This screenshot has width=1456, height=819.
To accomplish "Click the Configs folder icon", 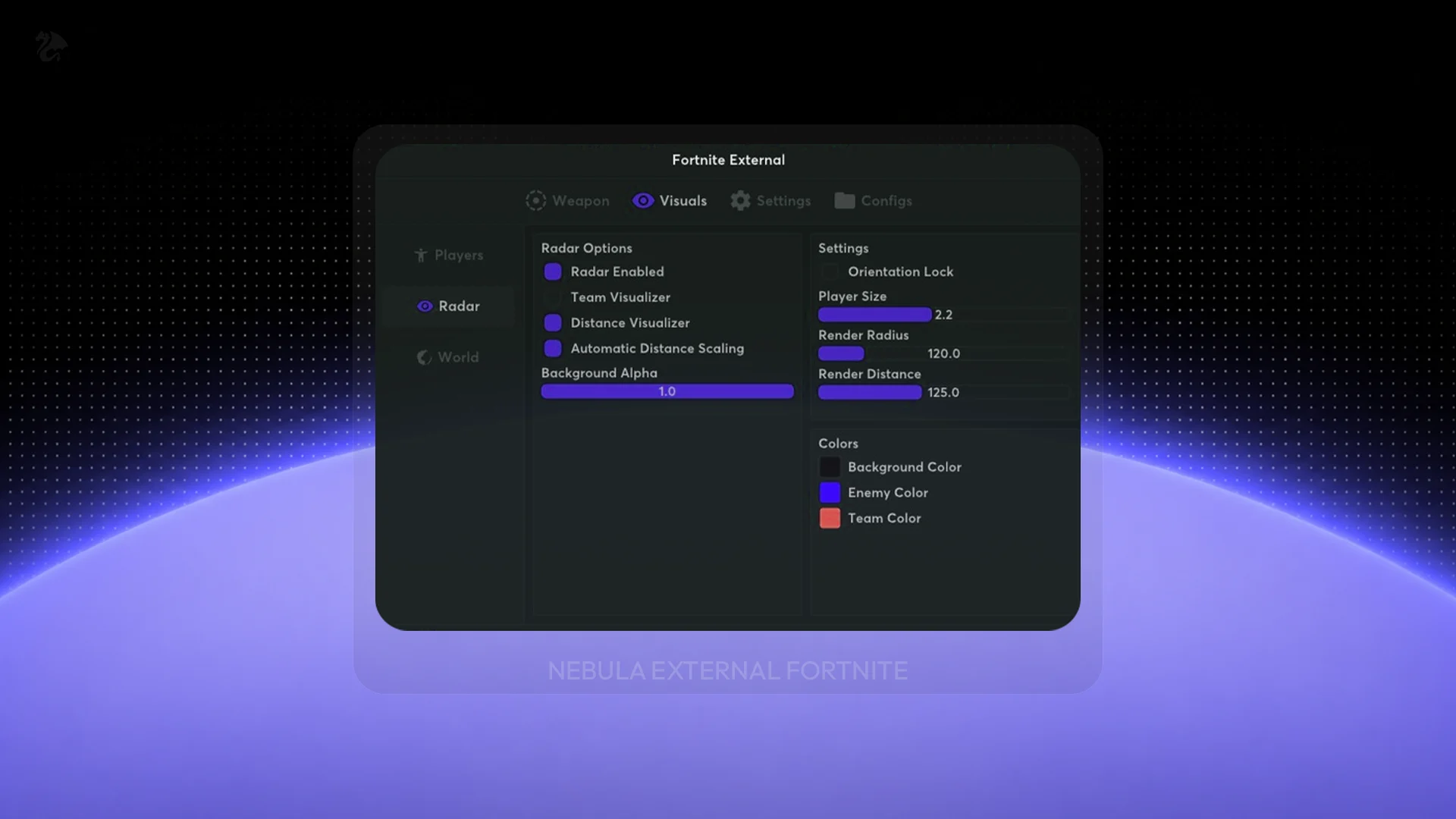I will [x=844, y=200].
